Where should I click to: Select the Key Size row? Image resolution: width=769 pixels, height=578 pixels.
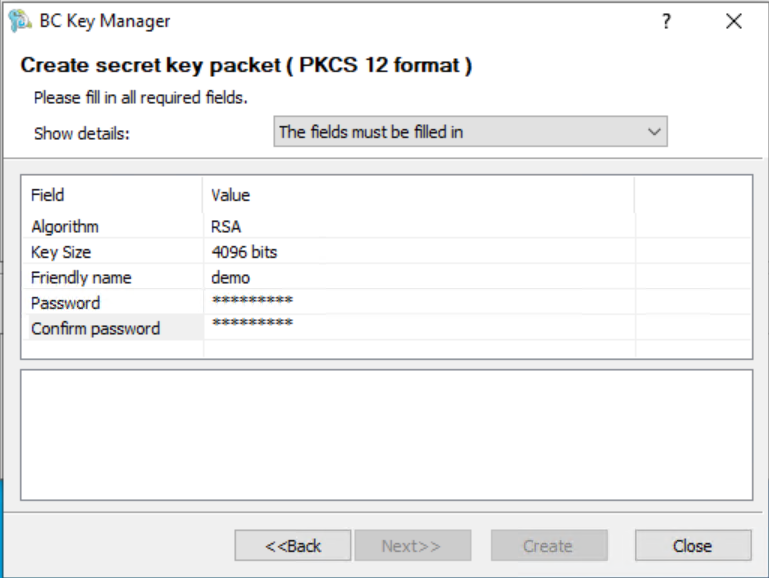pyautogui.click(x=61, y=252)
